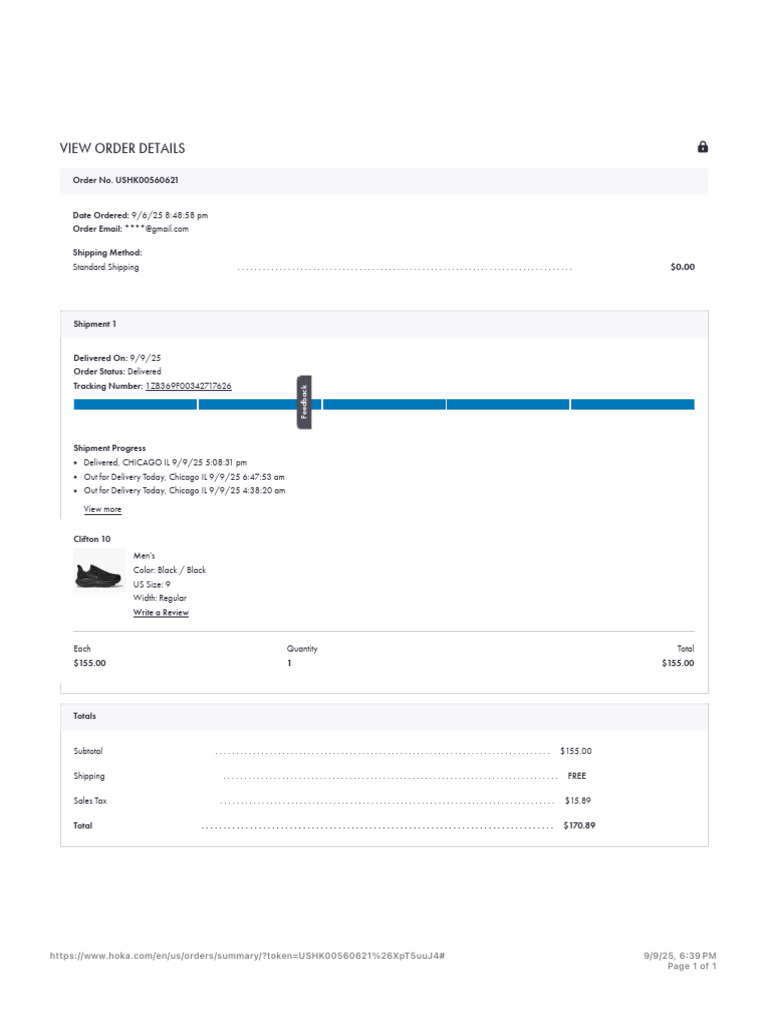Click the Out for Delivery 6:47:53 am entry
The image size is (768, 1024).
(x=184, y=477)
